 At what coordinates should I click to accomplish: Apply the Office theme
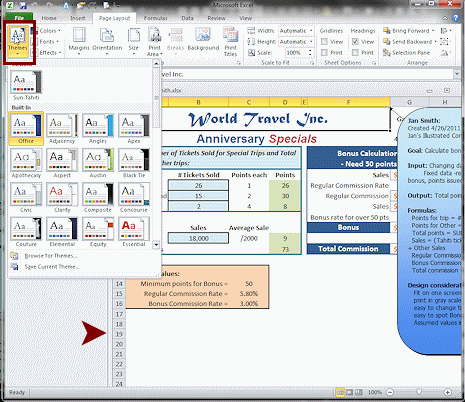pos(26,129)
